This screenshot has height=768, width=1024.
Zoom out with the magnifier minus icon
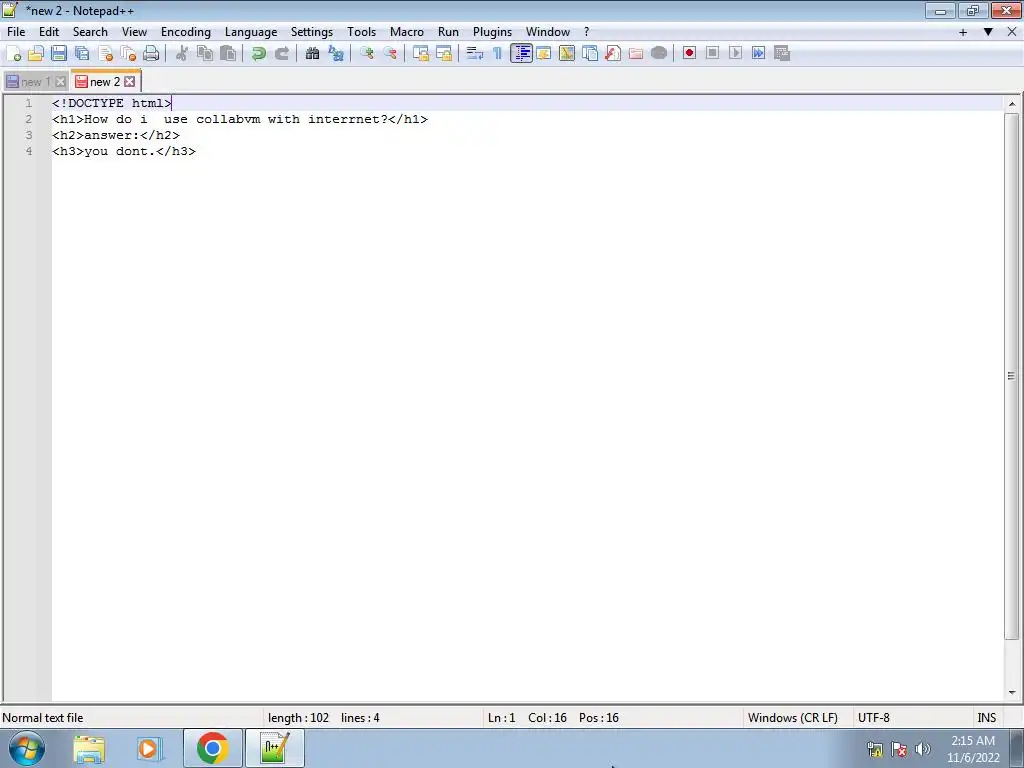pyautogui.click(x=390, y=54)
